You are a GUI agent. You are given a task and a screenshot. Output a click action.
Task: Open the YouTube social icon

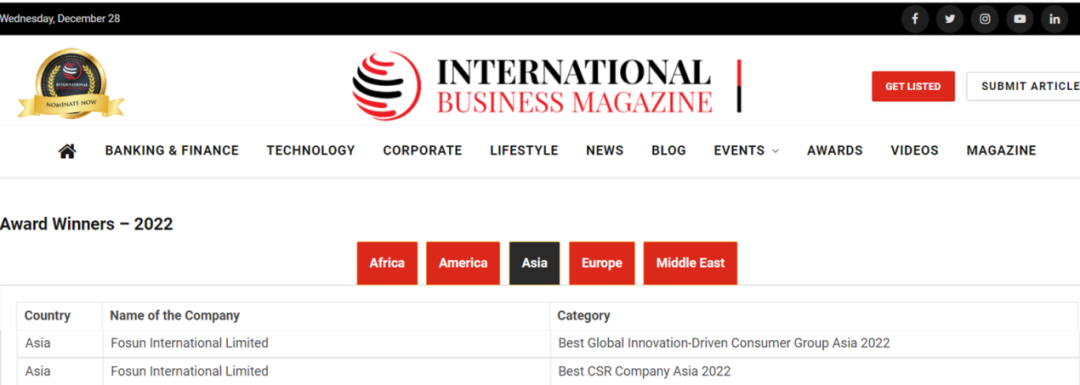point(1019,19)
